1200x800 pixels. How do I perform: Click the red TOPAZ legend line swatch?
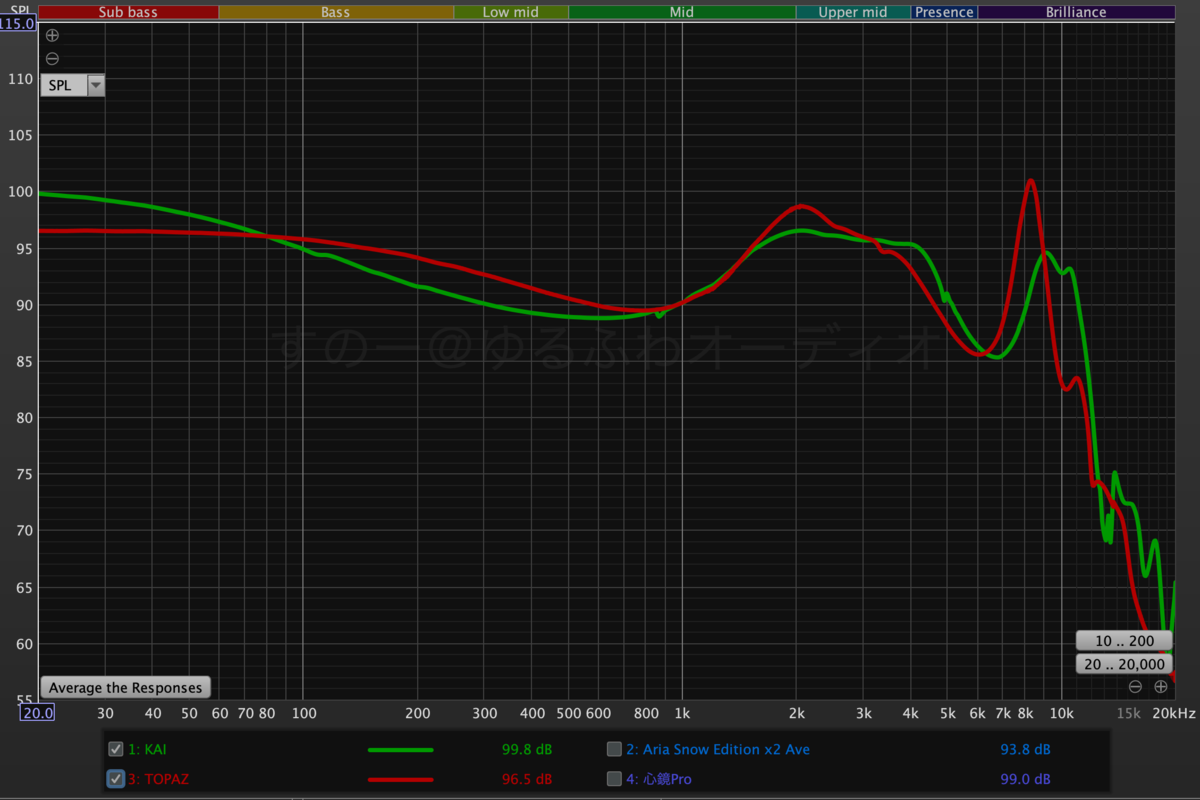tap(401, 779)
